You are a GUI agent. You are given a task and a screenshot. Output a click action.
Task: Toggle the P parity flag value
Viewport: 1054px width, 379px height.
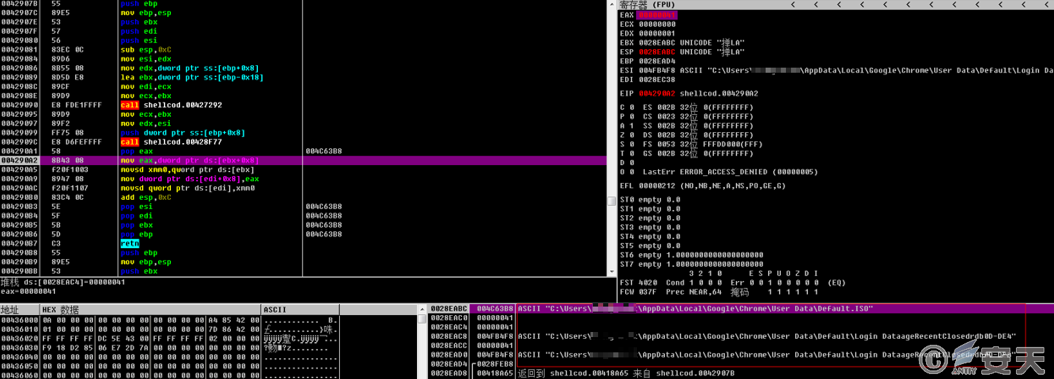click(631, 116)
